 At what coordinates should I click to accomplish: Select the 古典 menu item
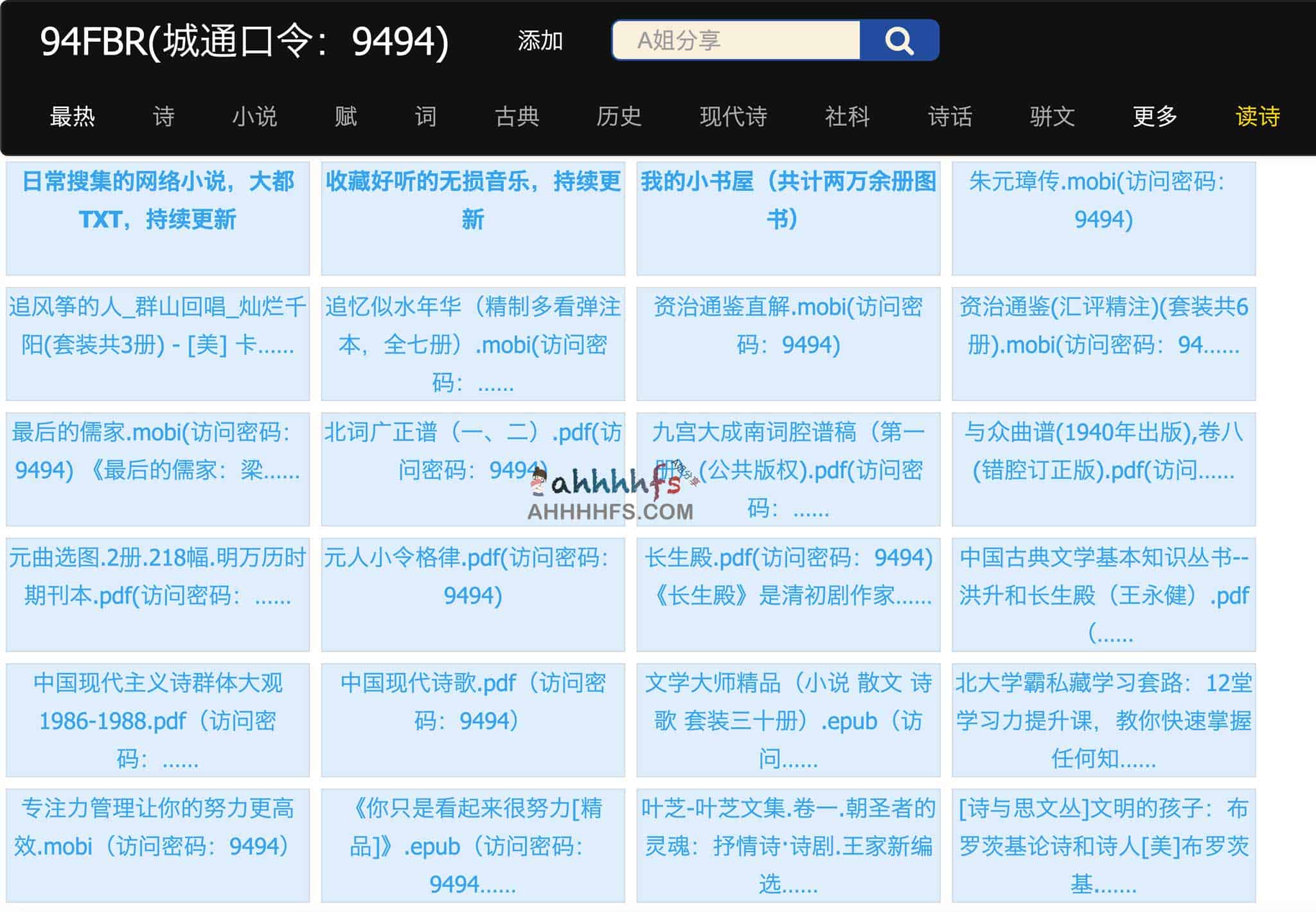tap(517, 117)
